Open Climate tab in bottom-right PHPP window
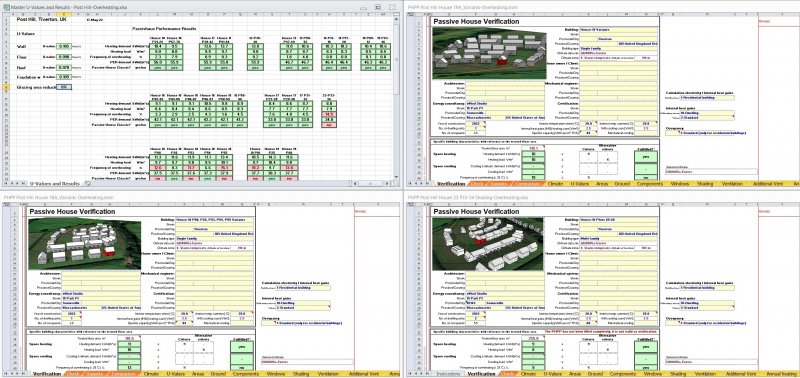The height and width of the screenshot is (378, 800). [x=528, y=373]
